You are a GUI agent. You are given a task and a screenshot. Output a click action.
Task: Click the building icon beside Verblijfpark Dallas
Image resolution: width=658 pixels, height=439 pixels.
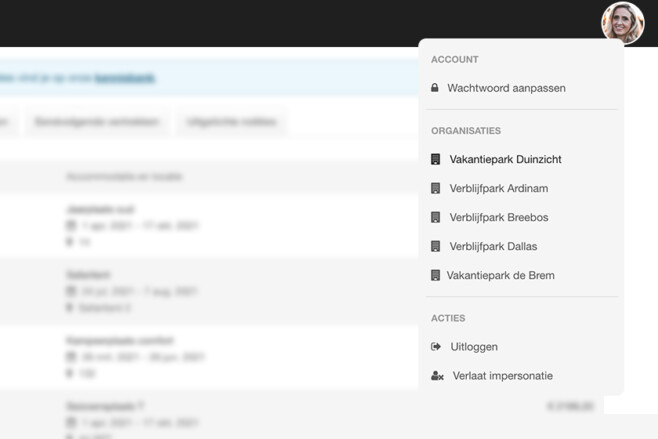tap(435, 246)
